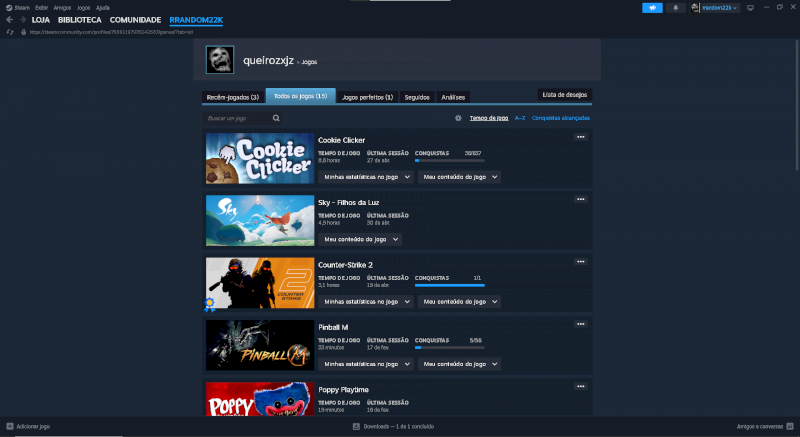Open the Ajuda menu
Screen dimensions: 800x437
click(x=103, y=8)
